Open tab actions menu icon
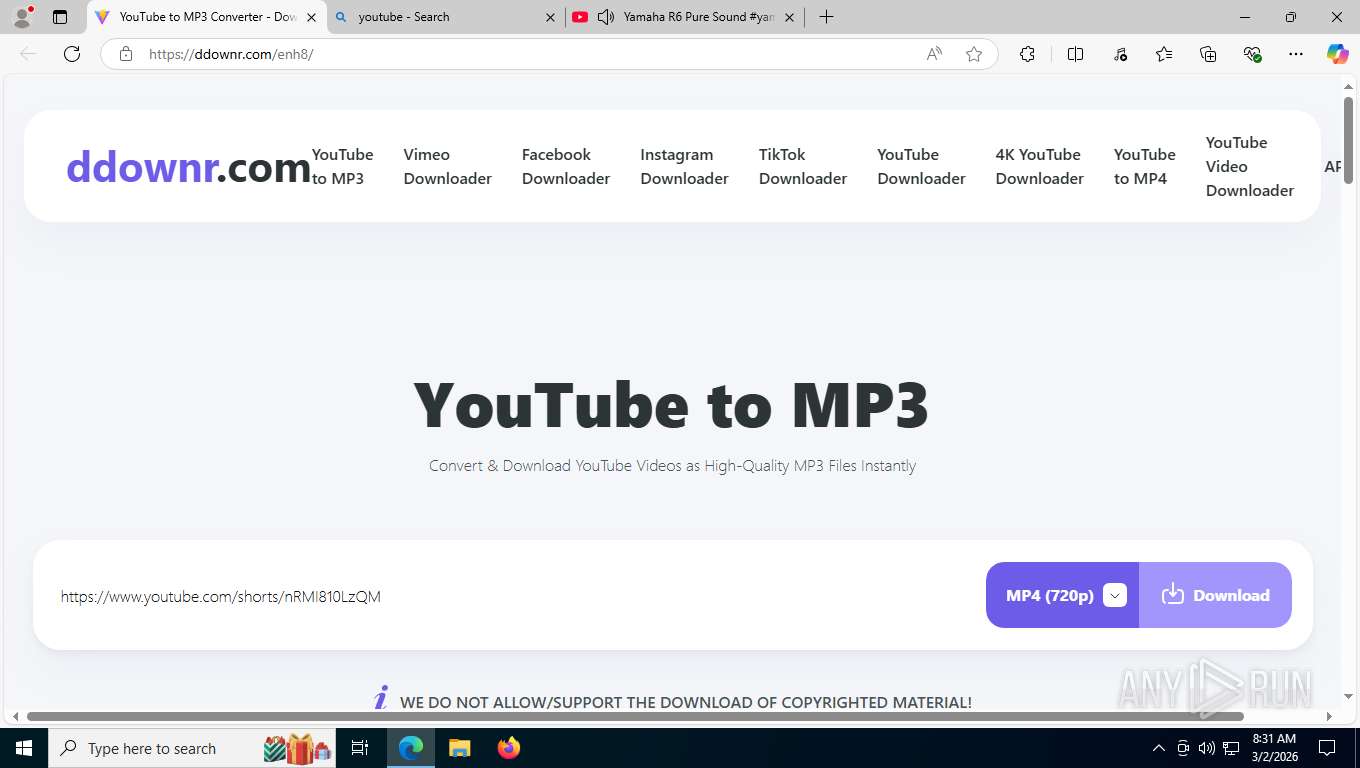The image size is (1360, 768). 60,17
